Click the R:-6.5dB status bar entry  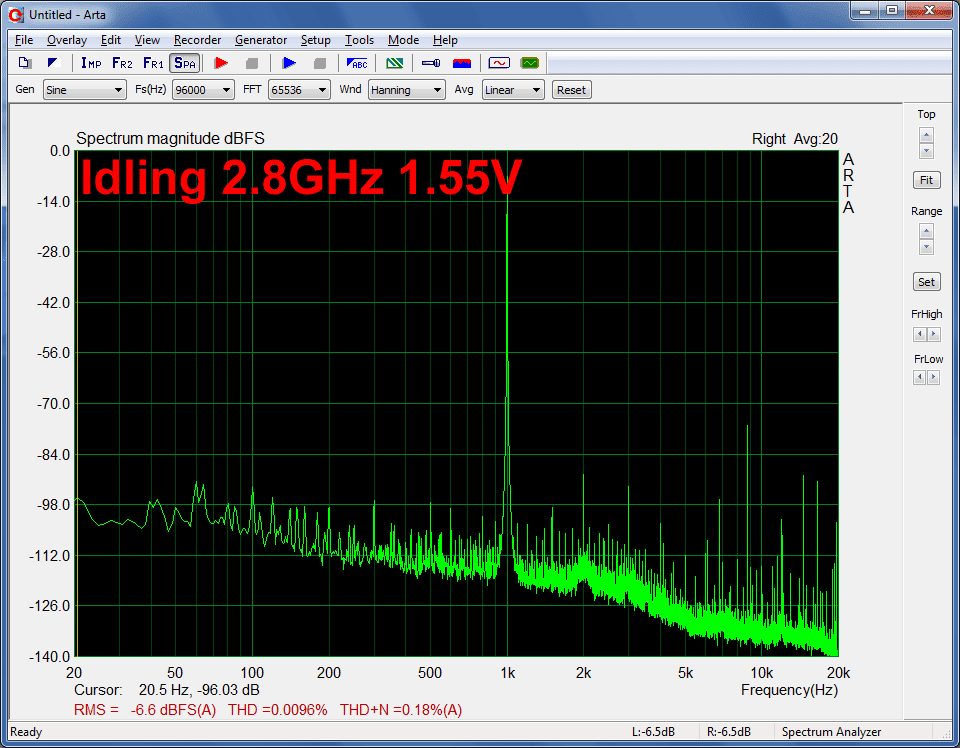[729, 732]
